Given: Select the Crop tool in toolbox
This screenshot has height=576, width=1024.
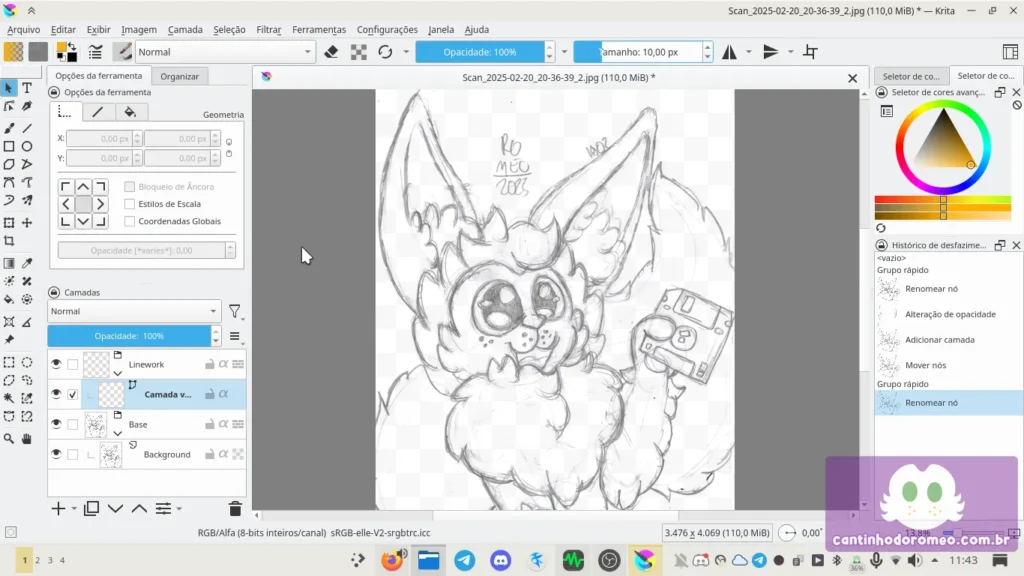Looking at the screenshot, I should pyautogui.click(x=9, y=241).
